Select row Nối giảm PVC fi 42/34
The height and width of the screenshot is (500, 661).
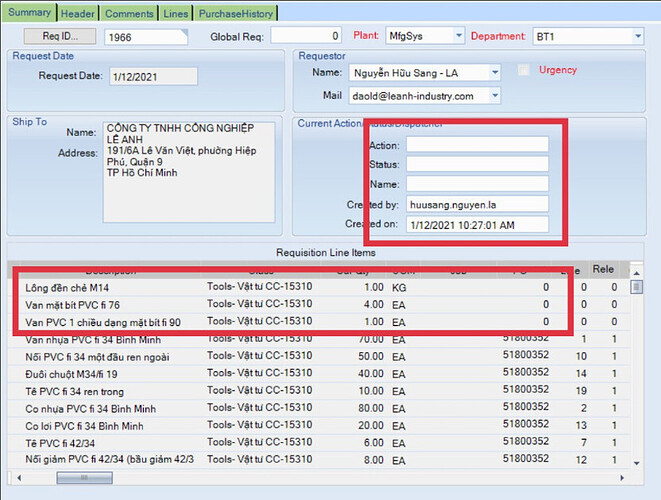coord(318,460)
